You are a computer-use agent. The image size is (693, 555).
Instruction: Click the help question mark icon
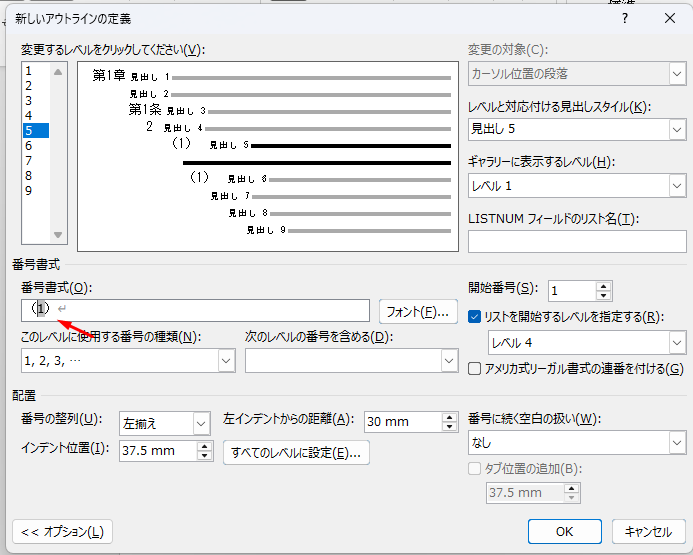625,18
